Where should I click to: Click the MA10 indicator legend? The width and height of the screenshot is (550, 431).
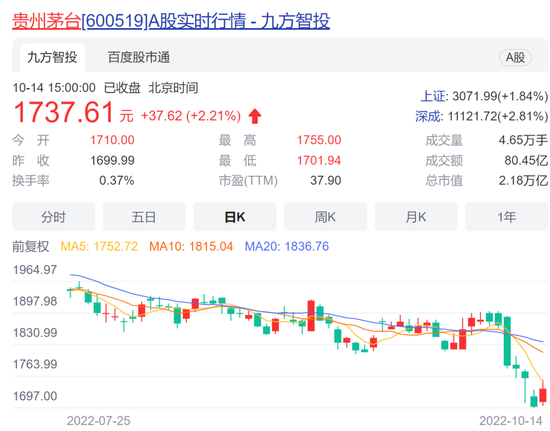coord(191,246)
